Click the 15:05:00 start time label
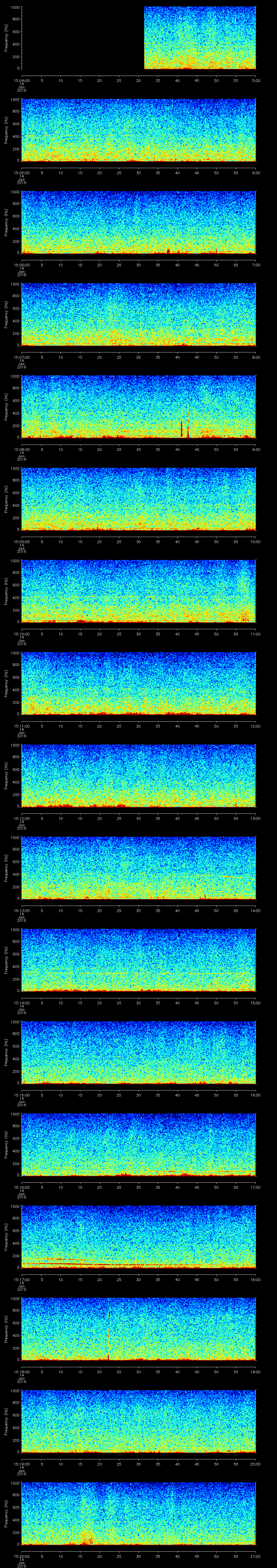This screenshot has width=277, height=1568. click(21, 173)
